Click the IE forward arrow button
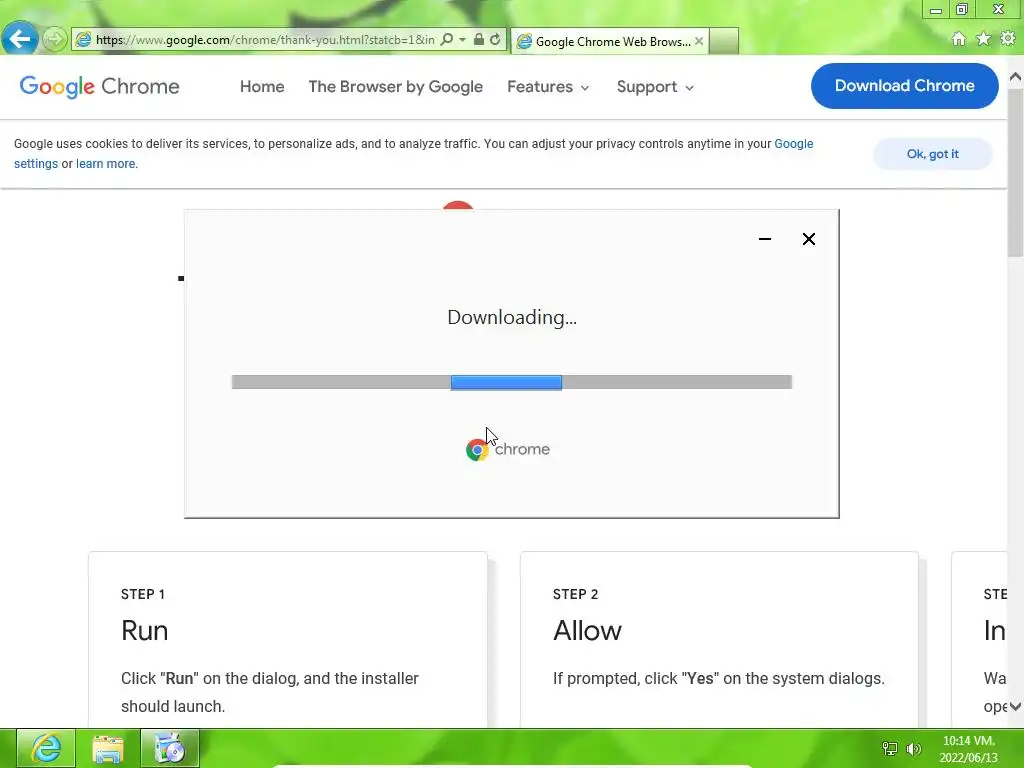The height and width of the screenshot is (768, 1024). click(55, 39)
